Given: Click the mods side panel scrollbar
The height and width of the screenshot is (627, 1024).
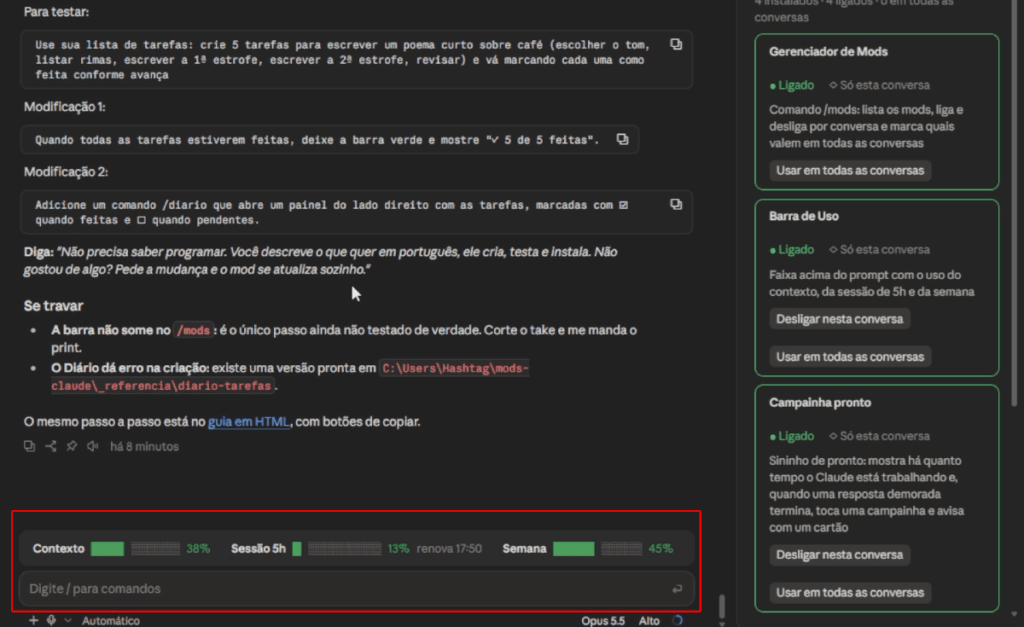Looking at the screenshot, I should coord(1014,202).
